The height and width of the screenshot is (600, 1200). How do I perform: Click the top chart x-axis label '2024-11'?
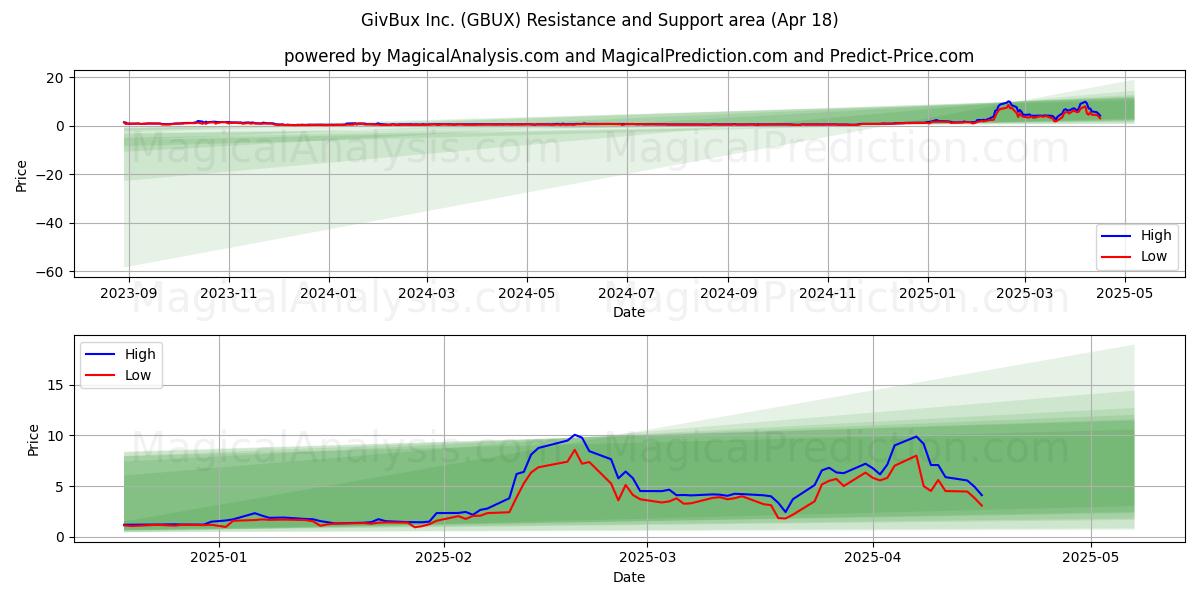pyautogui.click(x=828, y=293)
